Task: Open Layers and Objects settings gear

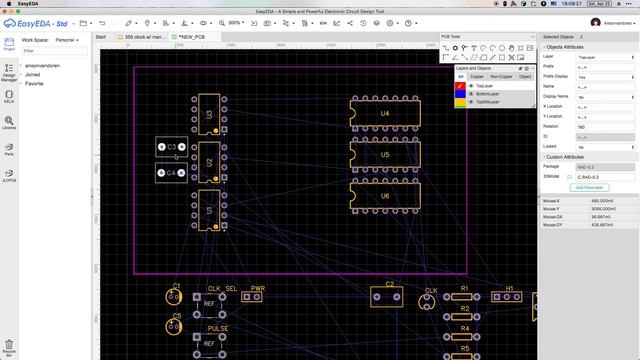Action: [527, 68]
